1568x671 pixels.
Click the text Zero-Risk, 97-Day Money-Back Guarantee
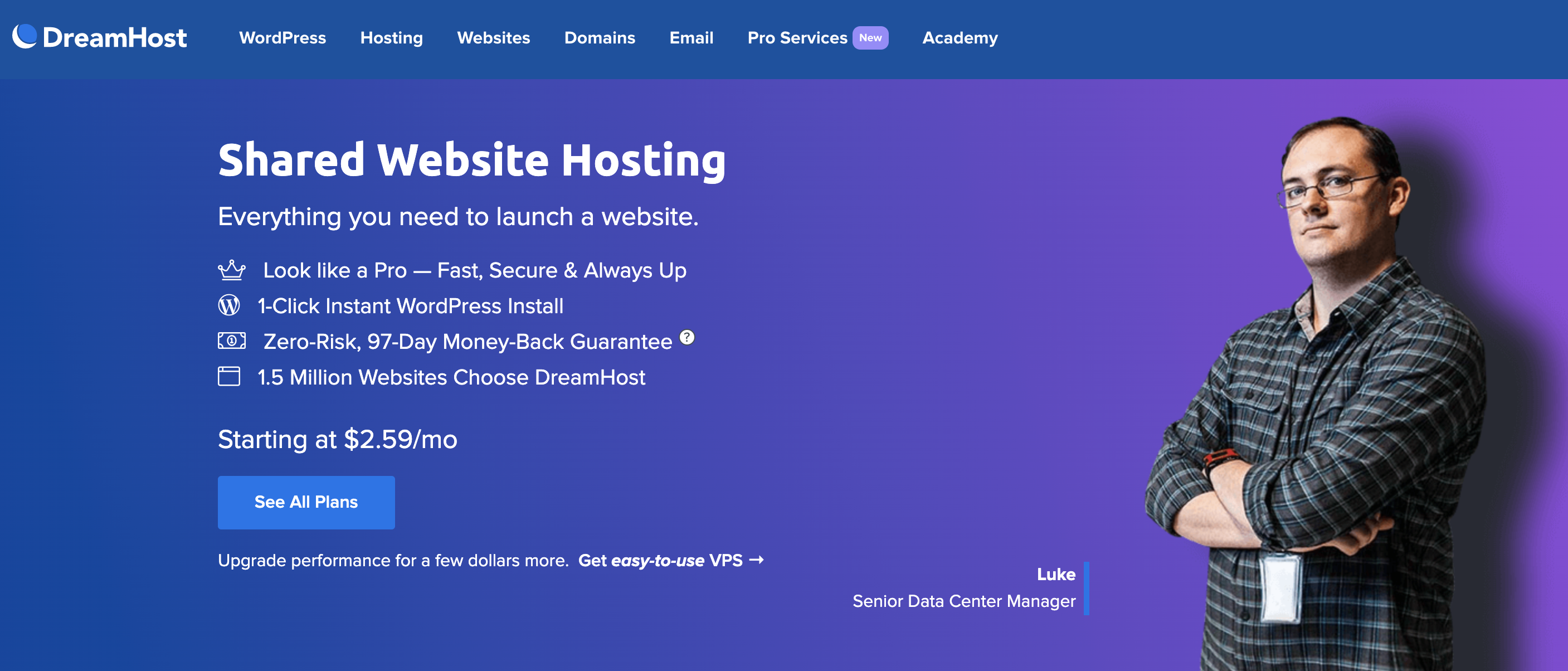pyautogui.click(x=468, y=342)
